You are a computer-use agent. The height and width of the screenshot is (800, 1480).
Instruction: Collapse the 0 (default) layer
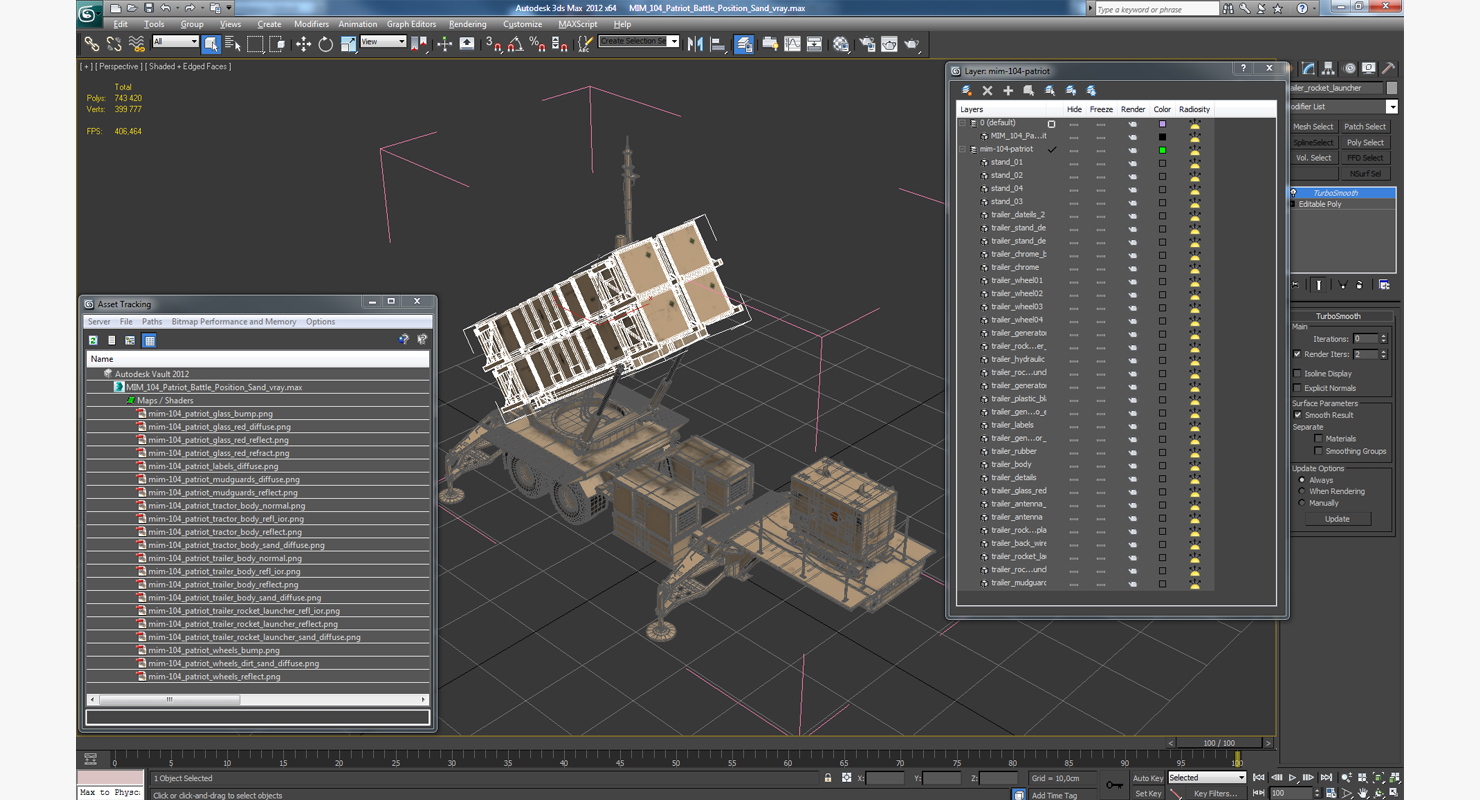coord(964,123)
